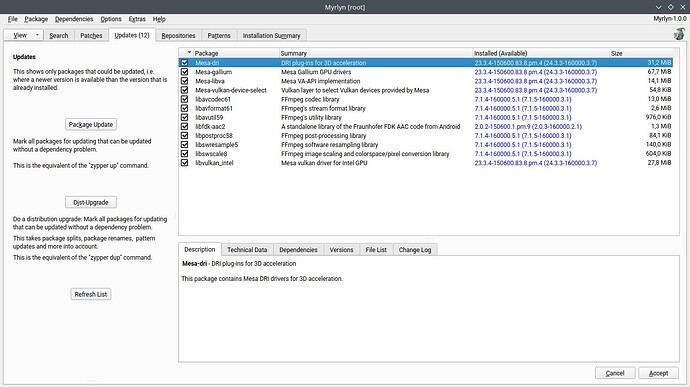Open the Options menu

click(110, 19)
